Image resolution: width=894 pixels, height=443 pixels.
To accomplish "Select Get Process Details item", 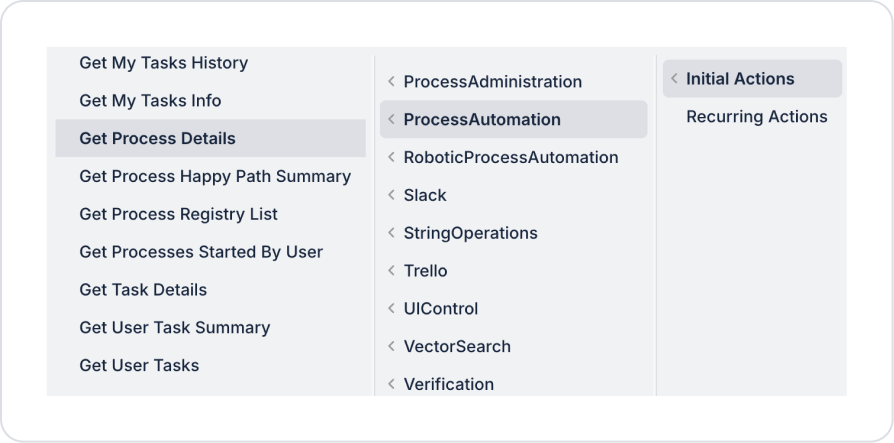I will point(157,139).
